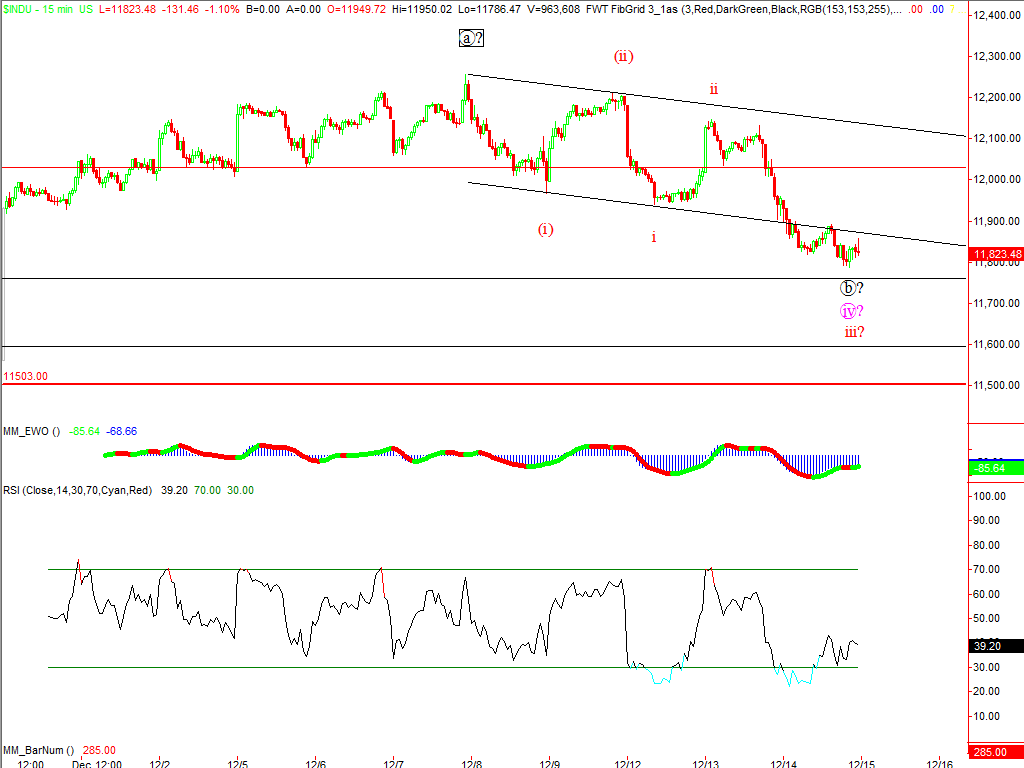This screenshot has width=1024, height=768.
Task: Select the 11503.00 red price level label
Action: click(x=26, y=377)
